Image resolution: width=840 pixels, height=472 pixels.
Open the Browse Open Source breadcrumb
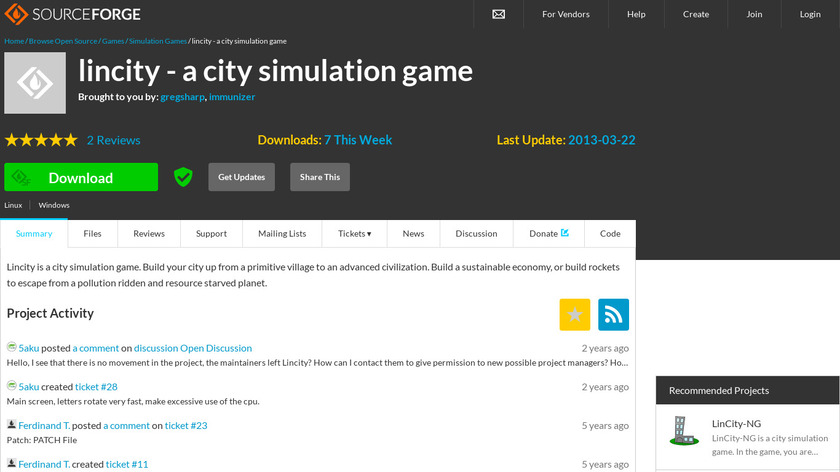click(x=63, y=41)
